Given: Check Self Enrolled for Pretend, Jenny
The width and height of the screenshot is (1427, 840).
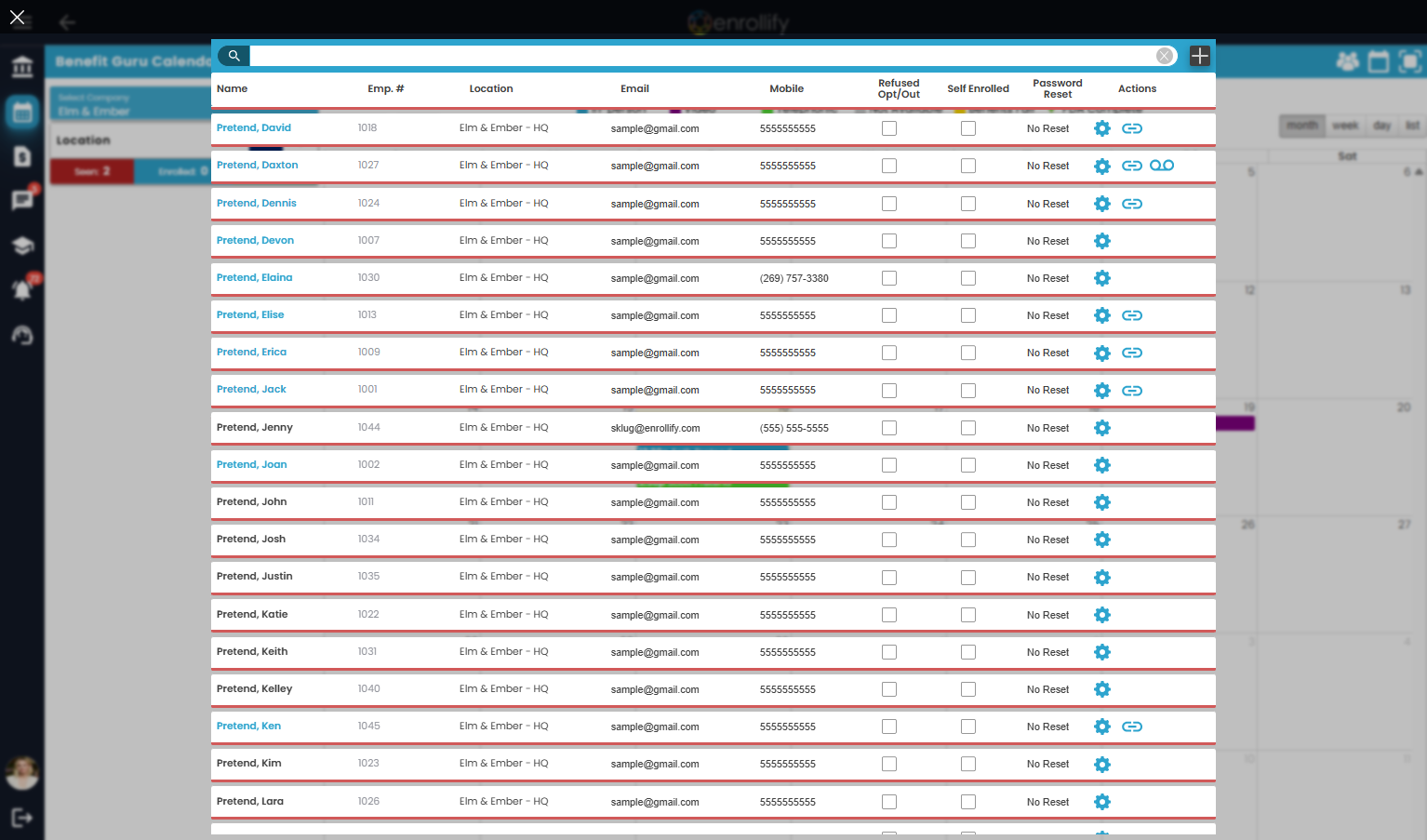Looking at the screenshot, I should pyautogui.click(x=968, y=428).
